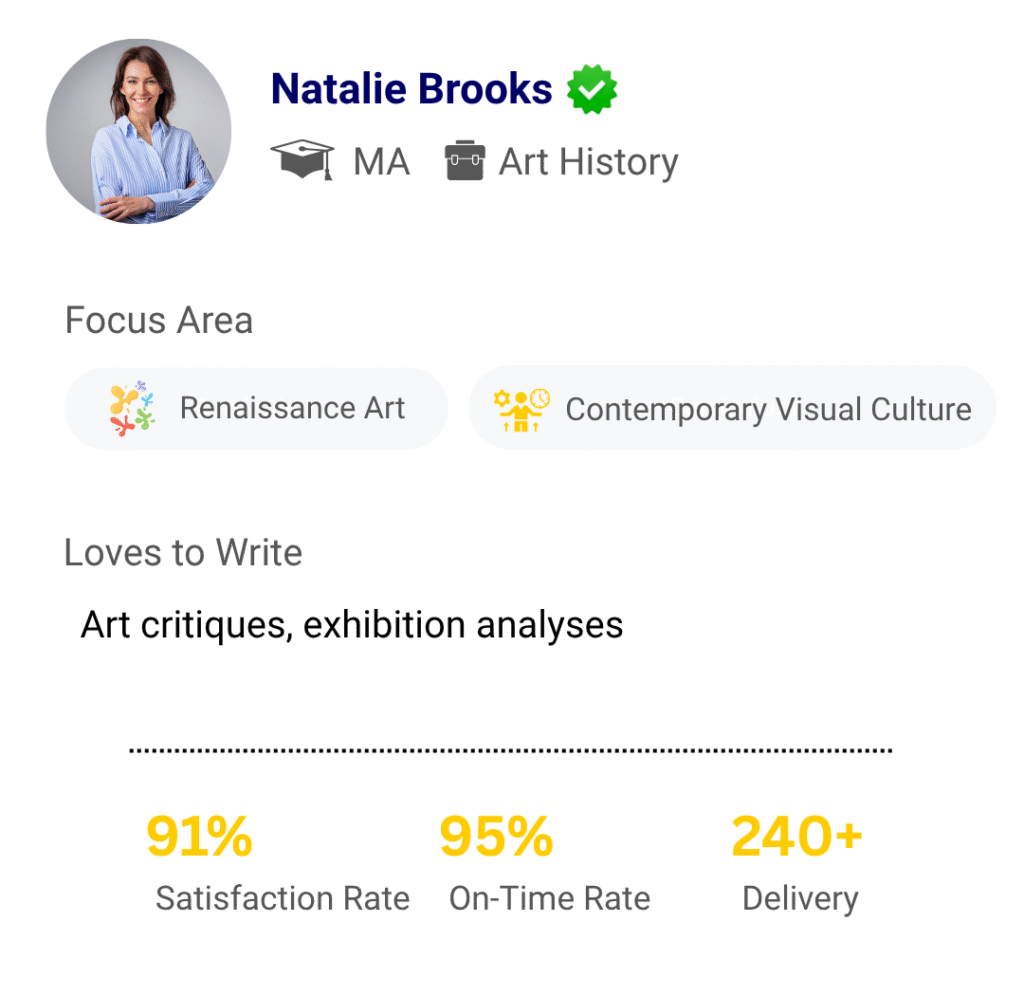Click the green verified badge icon

point(592,90)
